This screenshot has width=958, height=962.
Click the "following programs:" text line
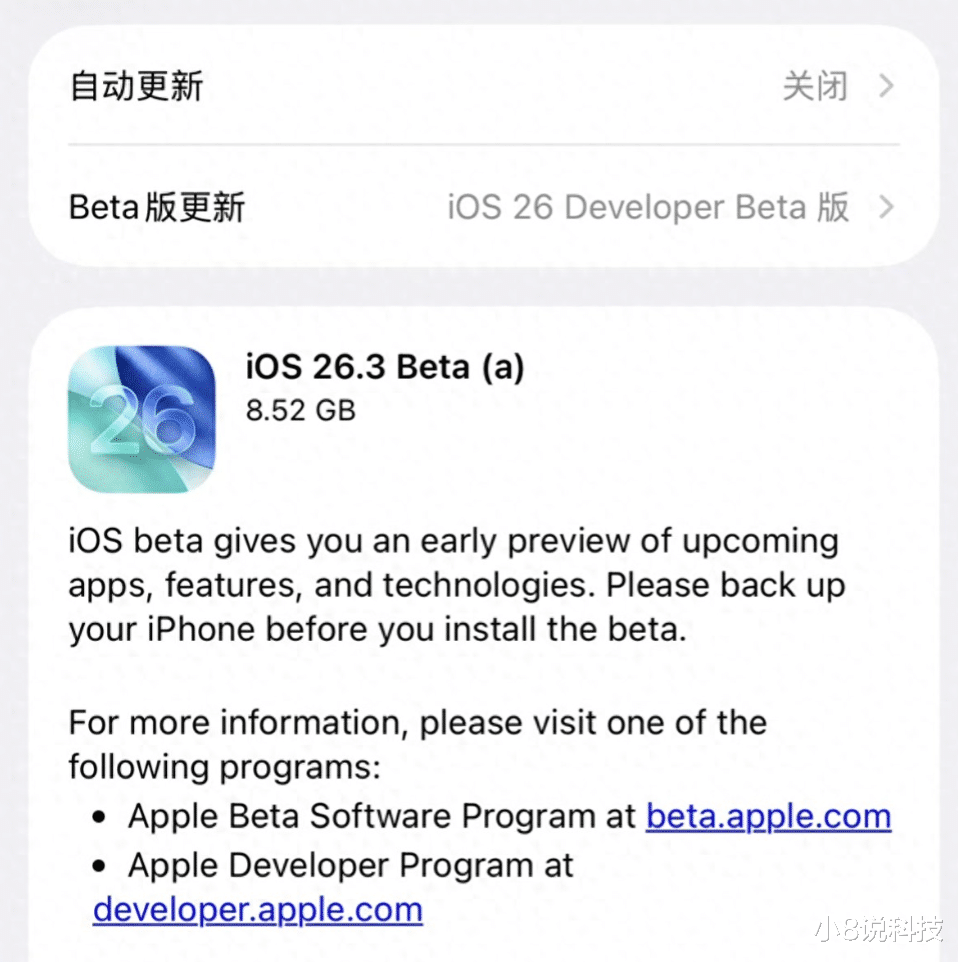(x=225, y=767)
